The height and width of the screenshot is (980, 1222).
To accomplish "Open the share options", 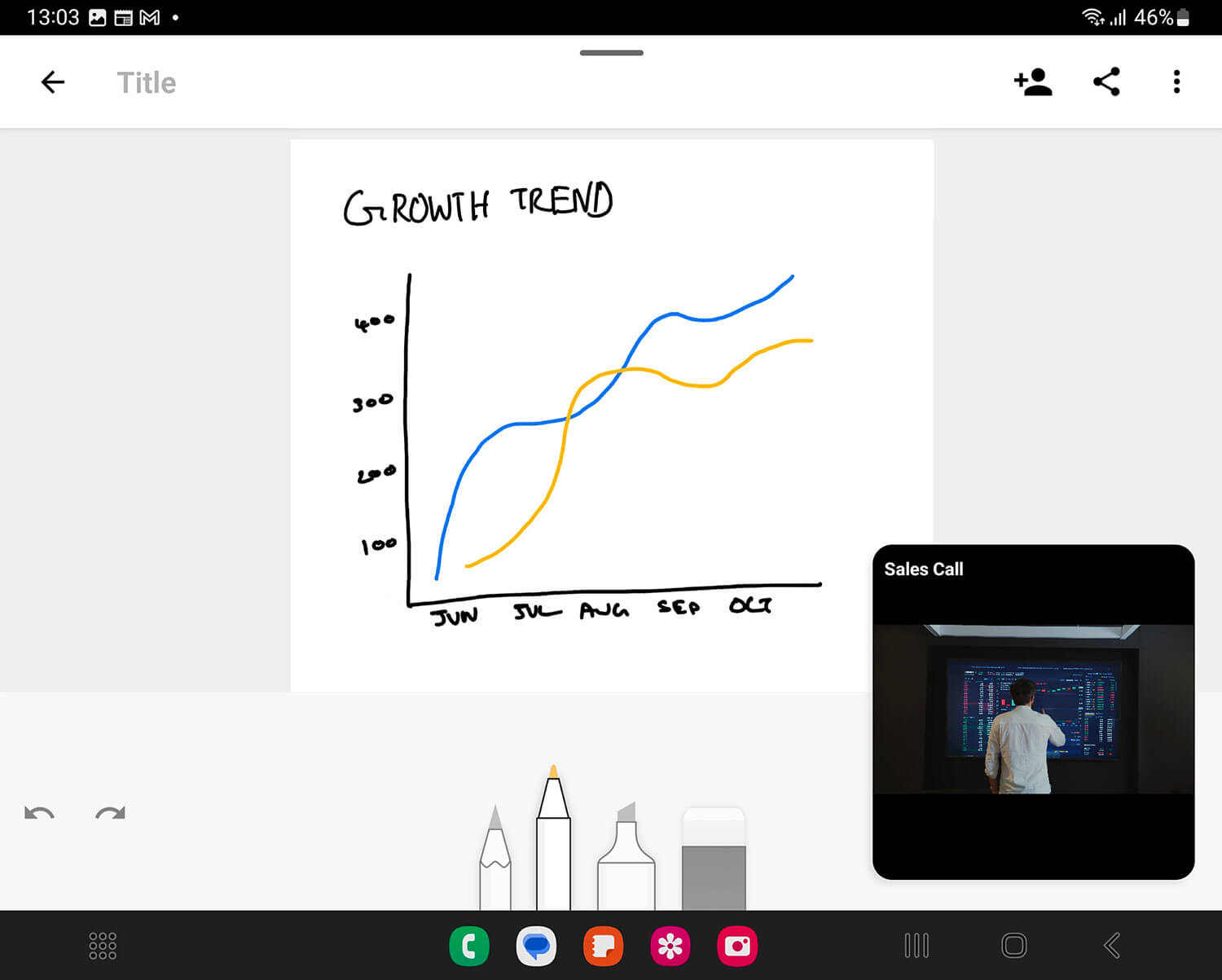I will click(x=1106, y=82).
